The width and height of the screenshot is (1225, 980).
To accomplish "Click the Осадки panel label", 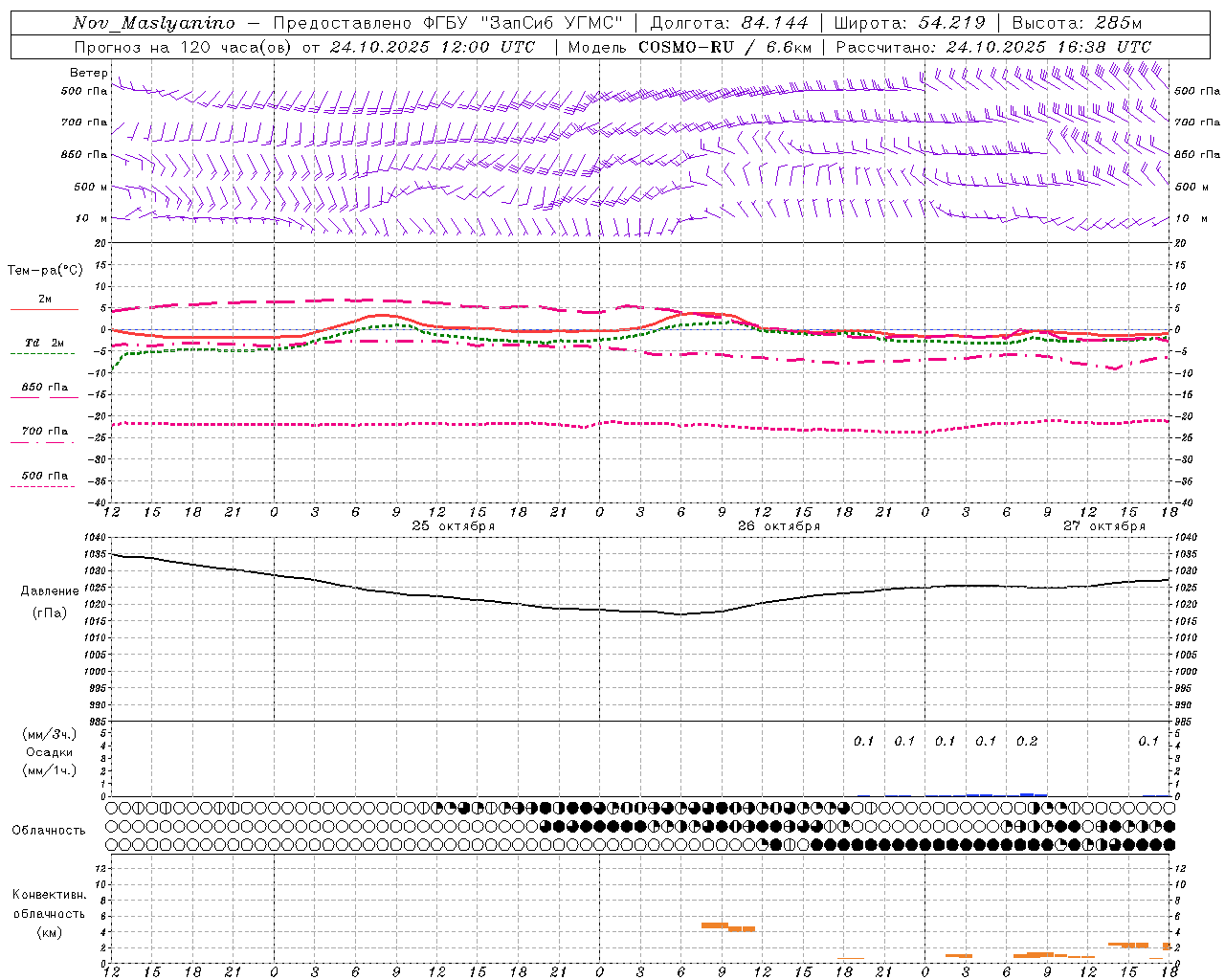I will click(50, 752).
